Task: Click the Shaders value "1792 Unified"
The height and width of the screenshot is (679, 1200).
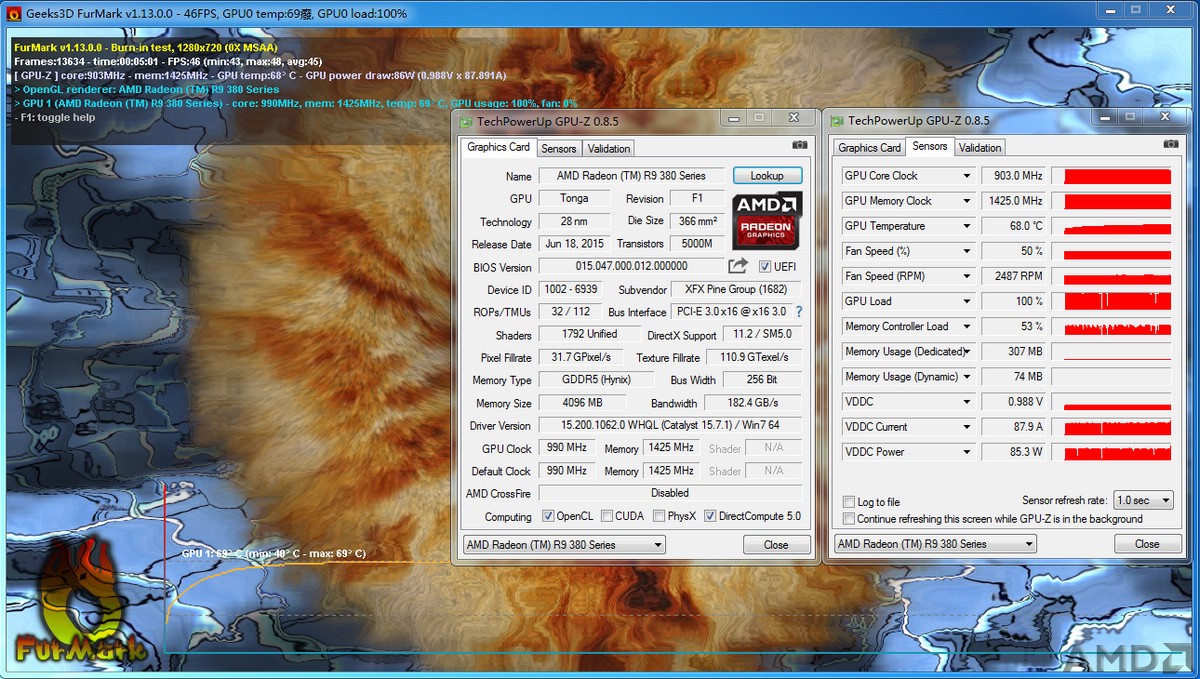Action: coord(589,335)
